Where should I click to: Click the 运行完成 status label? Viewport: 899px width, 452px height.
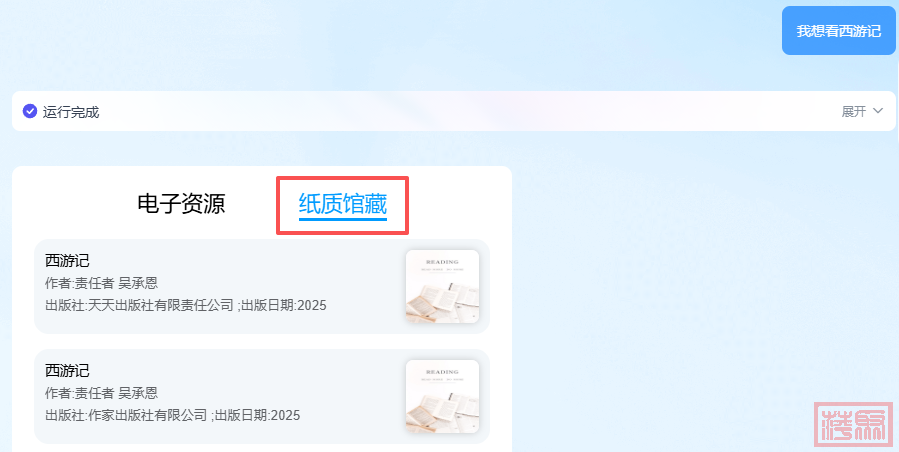click(71, 112)
